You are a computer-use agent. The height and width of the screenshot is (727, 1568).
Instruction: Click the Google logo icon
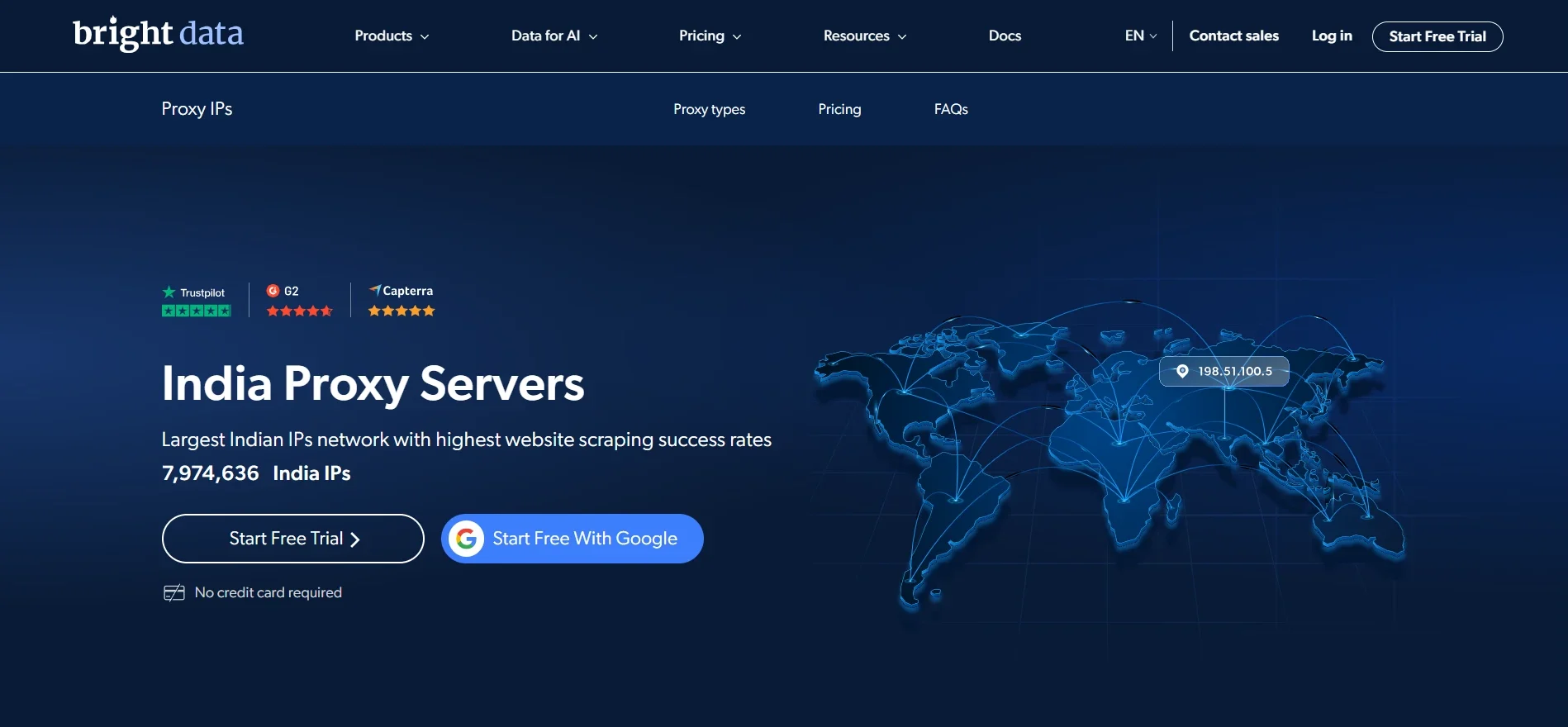(467, 539)
